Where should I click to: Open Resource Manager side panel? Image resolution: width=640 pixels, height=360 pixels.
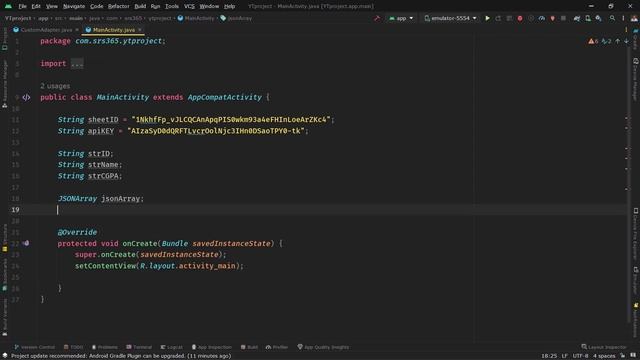[5, 84]
